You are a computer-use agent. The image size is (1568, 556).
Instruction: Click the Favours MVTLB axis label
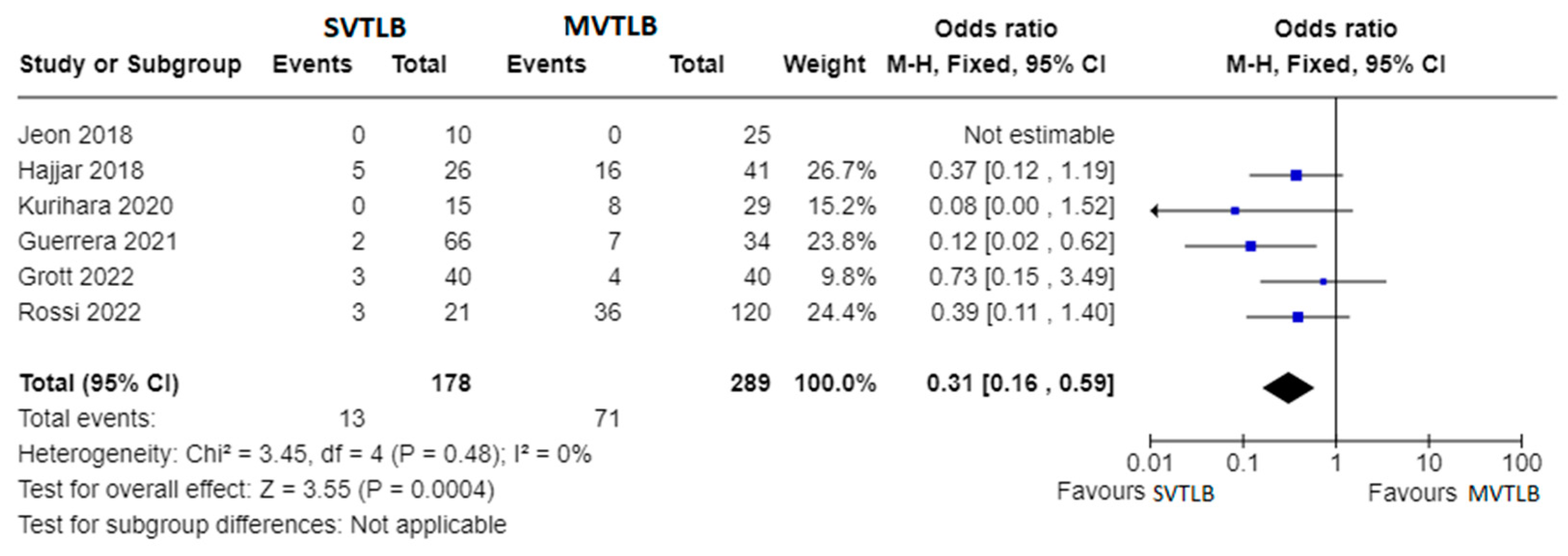tap(1454, 492)
